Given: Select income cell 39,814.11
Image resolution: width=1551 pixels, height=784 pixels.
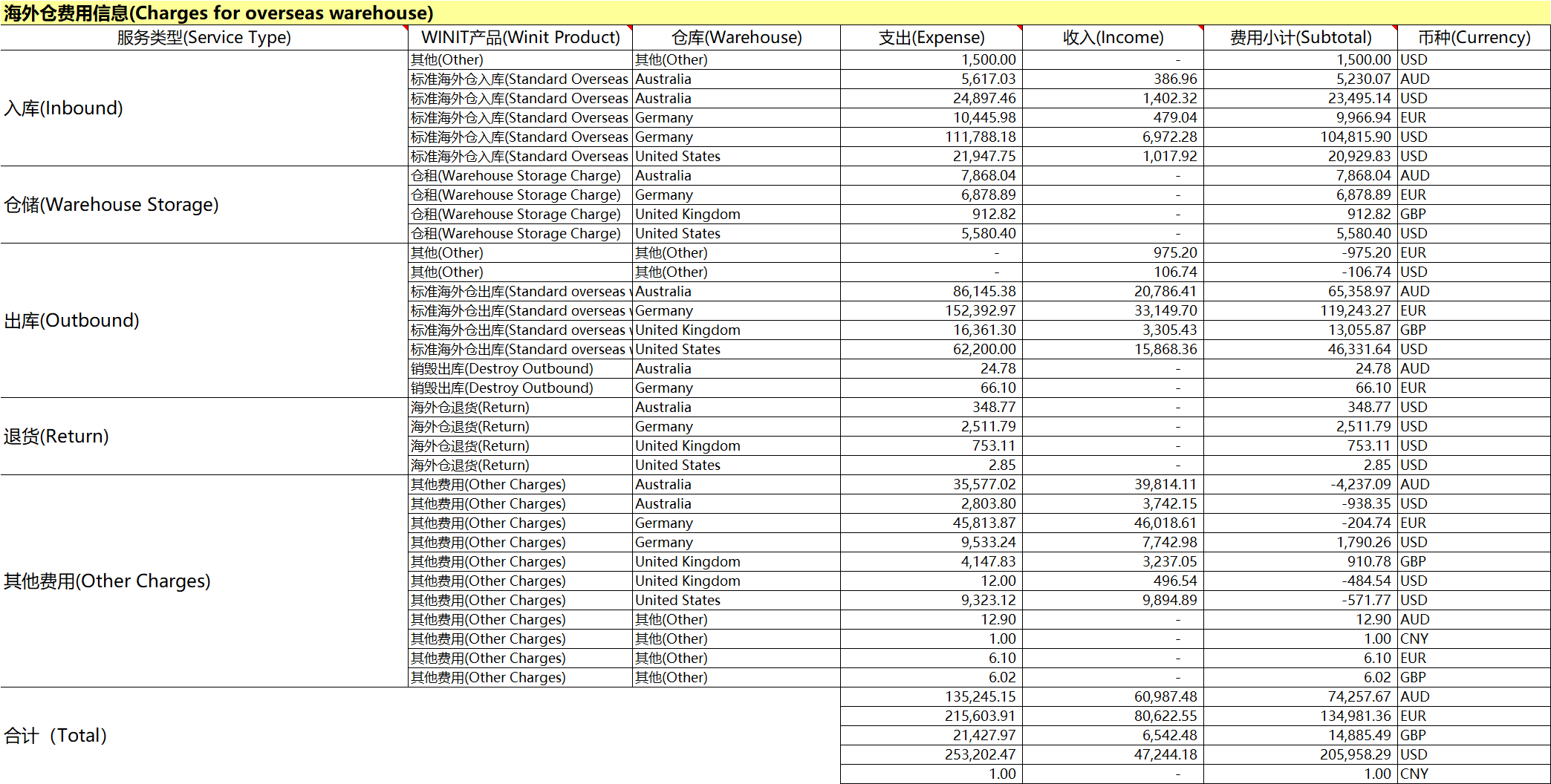Looking at the screenshot, I should click(x=1113, y=484).
